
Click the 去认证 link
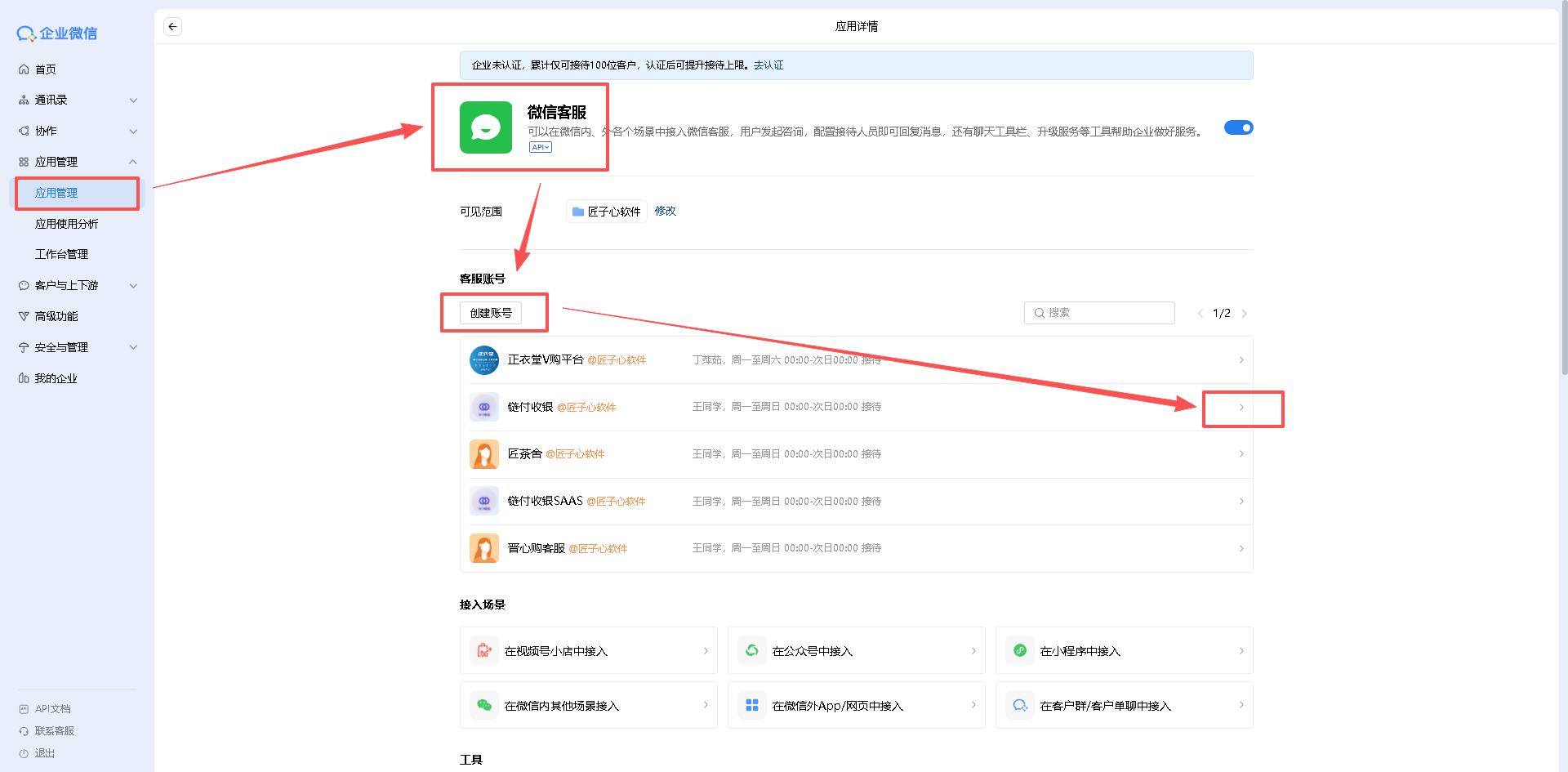point(768,65)
